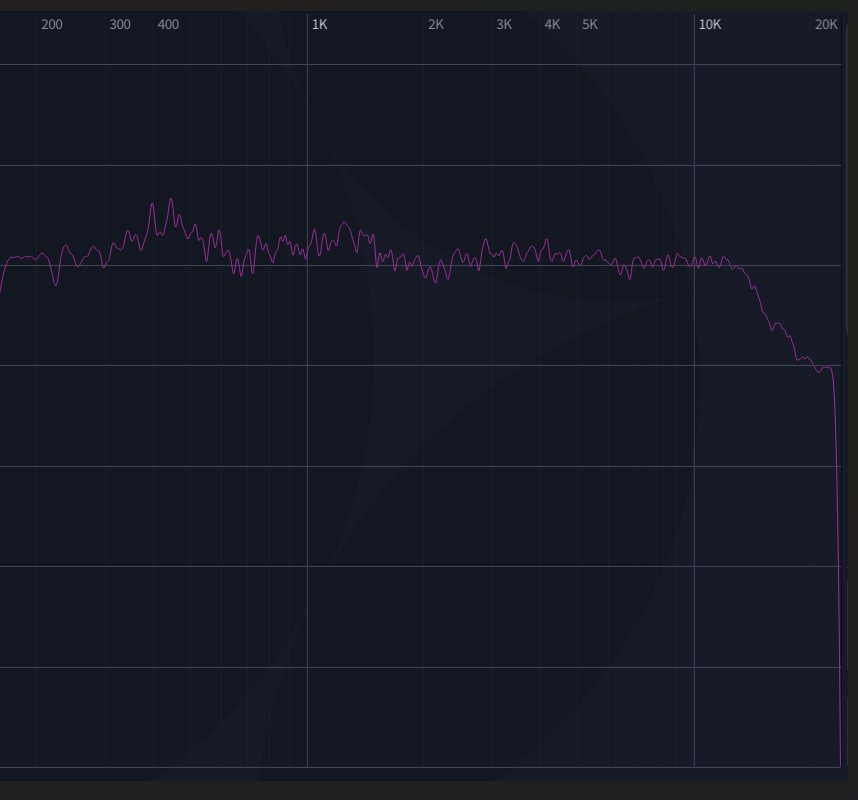Click the 4K frequency axis label
This screenshot has height=800, width=858.
(x=552, y=25)
